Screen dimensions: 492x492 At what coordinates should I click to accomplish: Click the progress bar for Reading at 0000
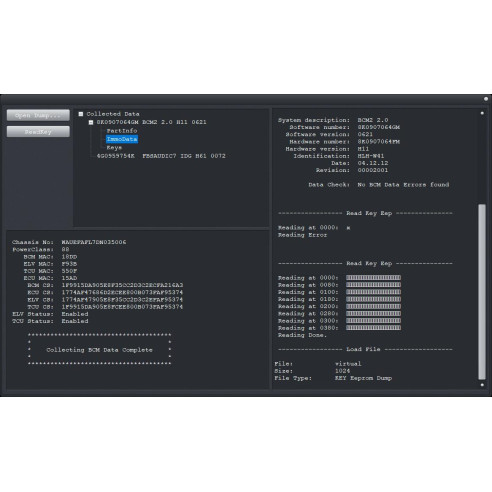click(373, 278)
